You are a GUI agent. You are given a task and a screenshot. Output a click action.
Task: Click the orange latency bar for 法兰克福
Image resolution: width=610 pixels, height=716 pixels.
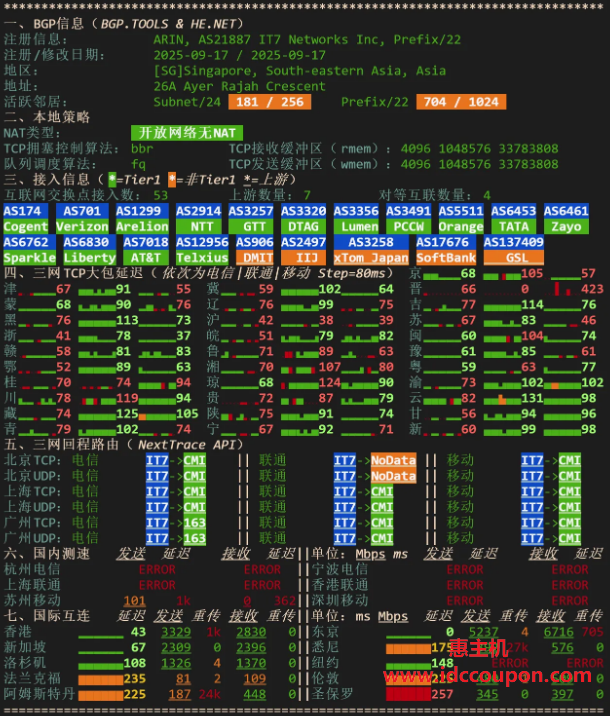click(x=100, y=680)
